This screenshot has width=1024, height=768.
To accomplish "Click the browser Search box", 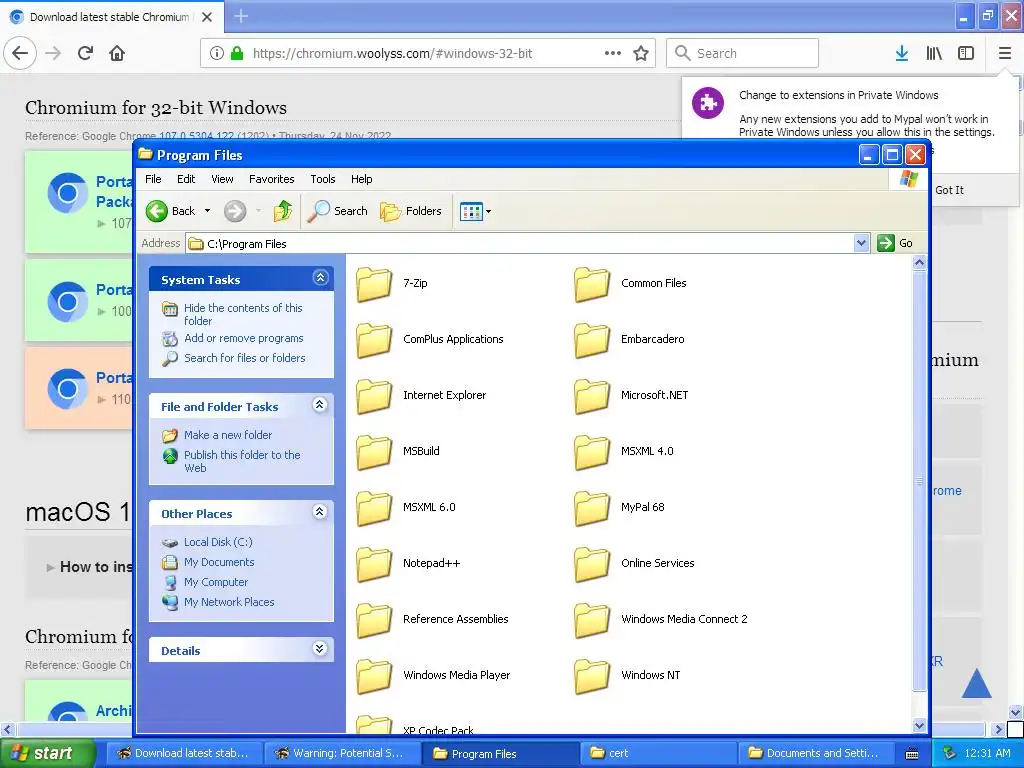I will (x=743, y=53).
